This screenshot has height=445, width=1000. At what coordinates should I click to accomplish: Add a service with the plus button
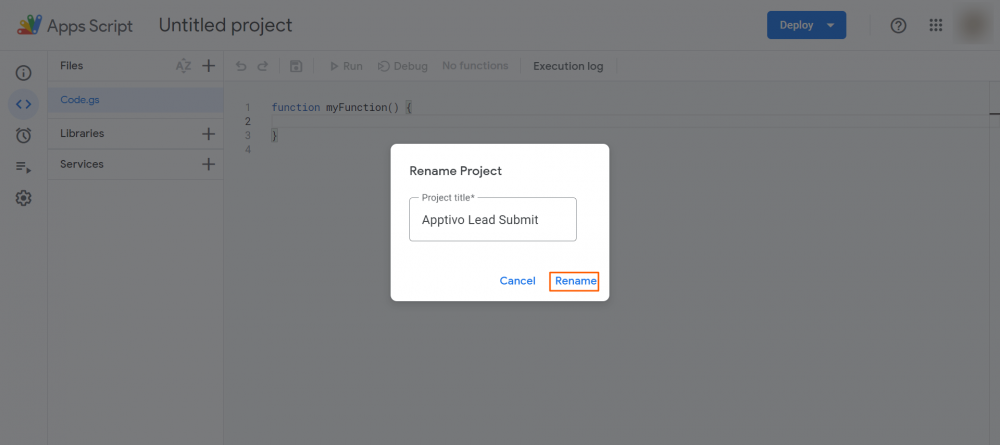coord(208,164)
